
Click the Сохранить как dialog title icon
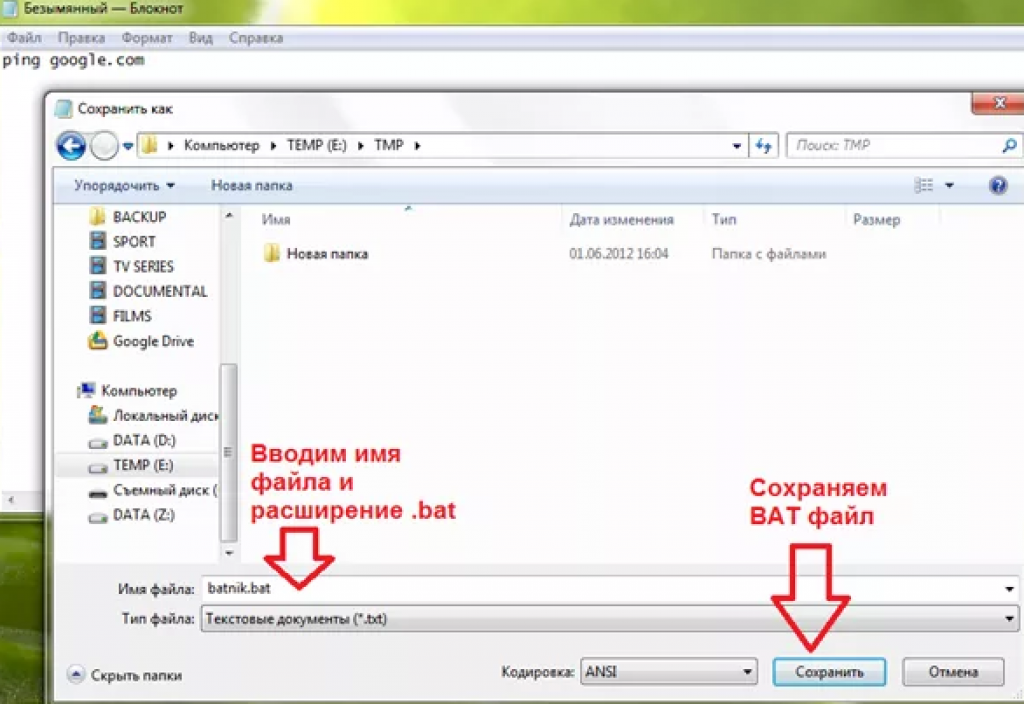point(63,108)
